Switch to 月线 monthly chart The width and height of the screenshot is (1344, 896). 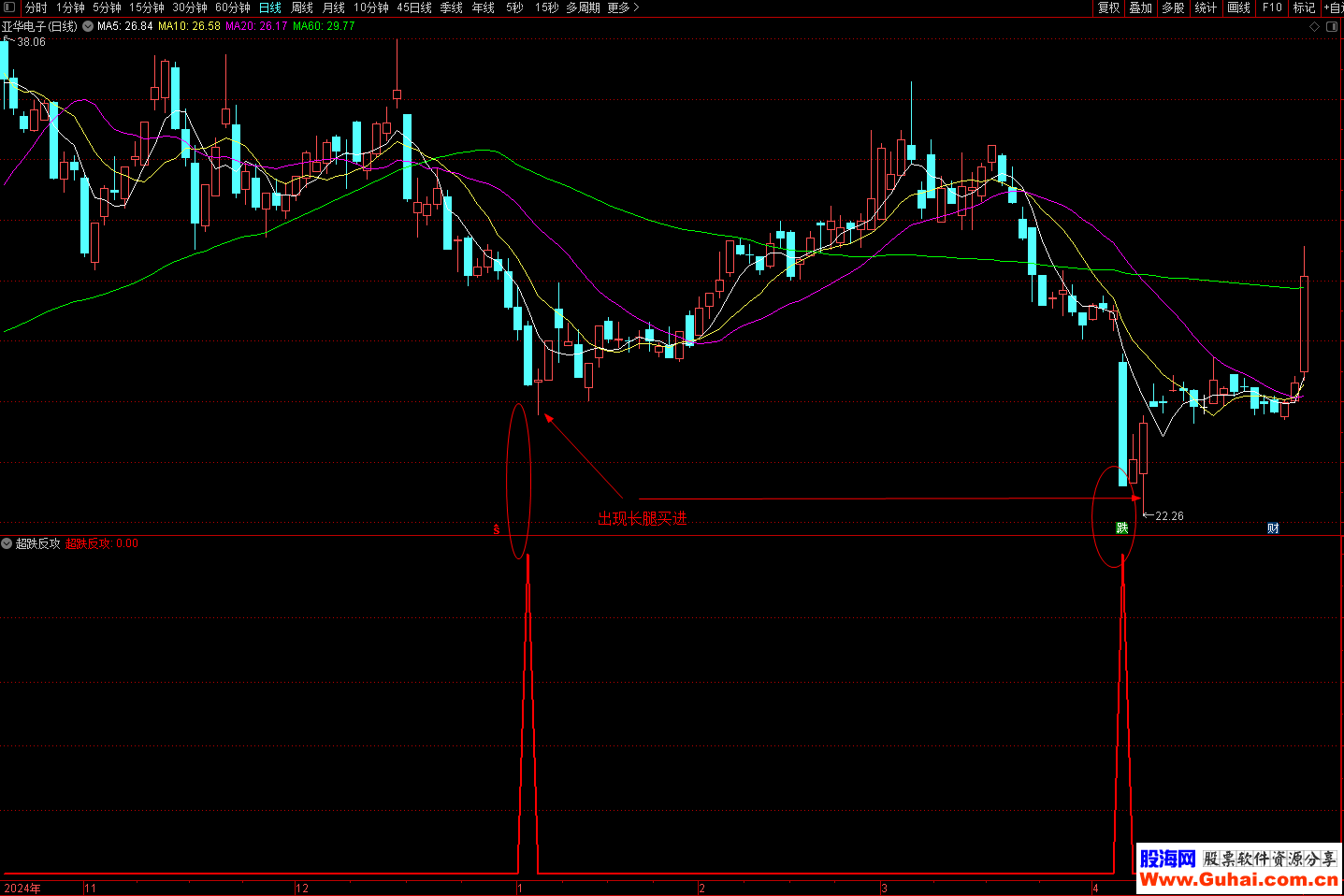tap(334, 7)
